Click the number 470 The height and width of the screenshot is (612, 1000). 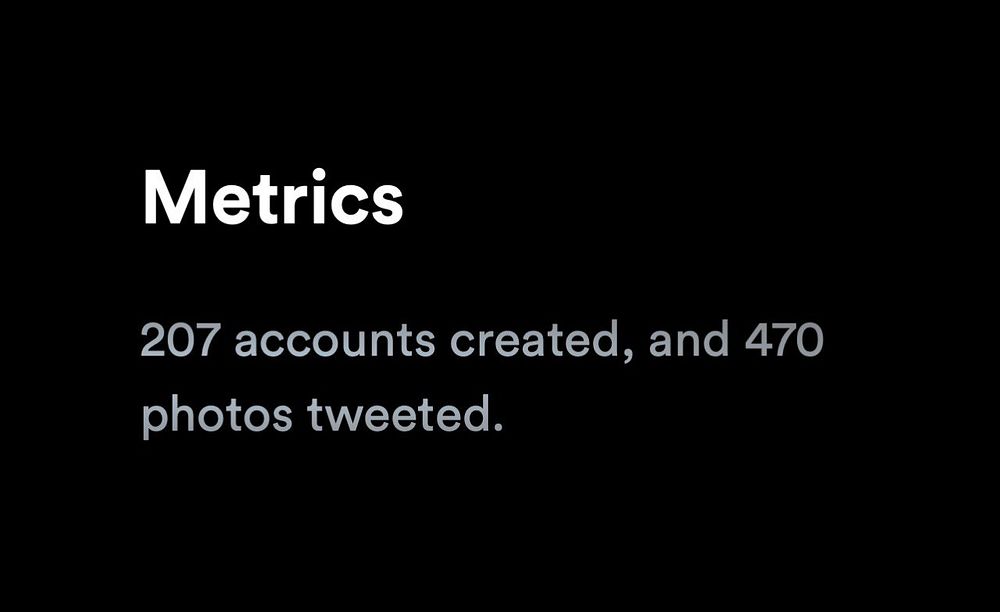(784, 340)
